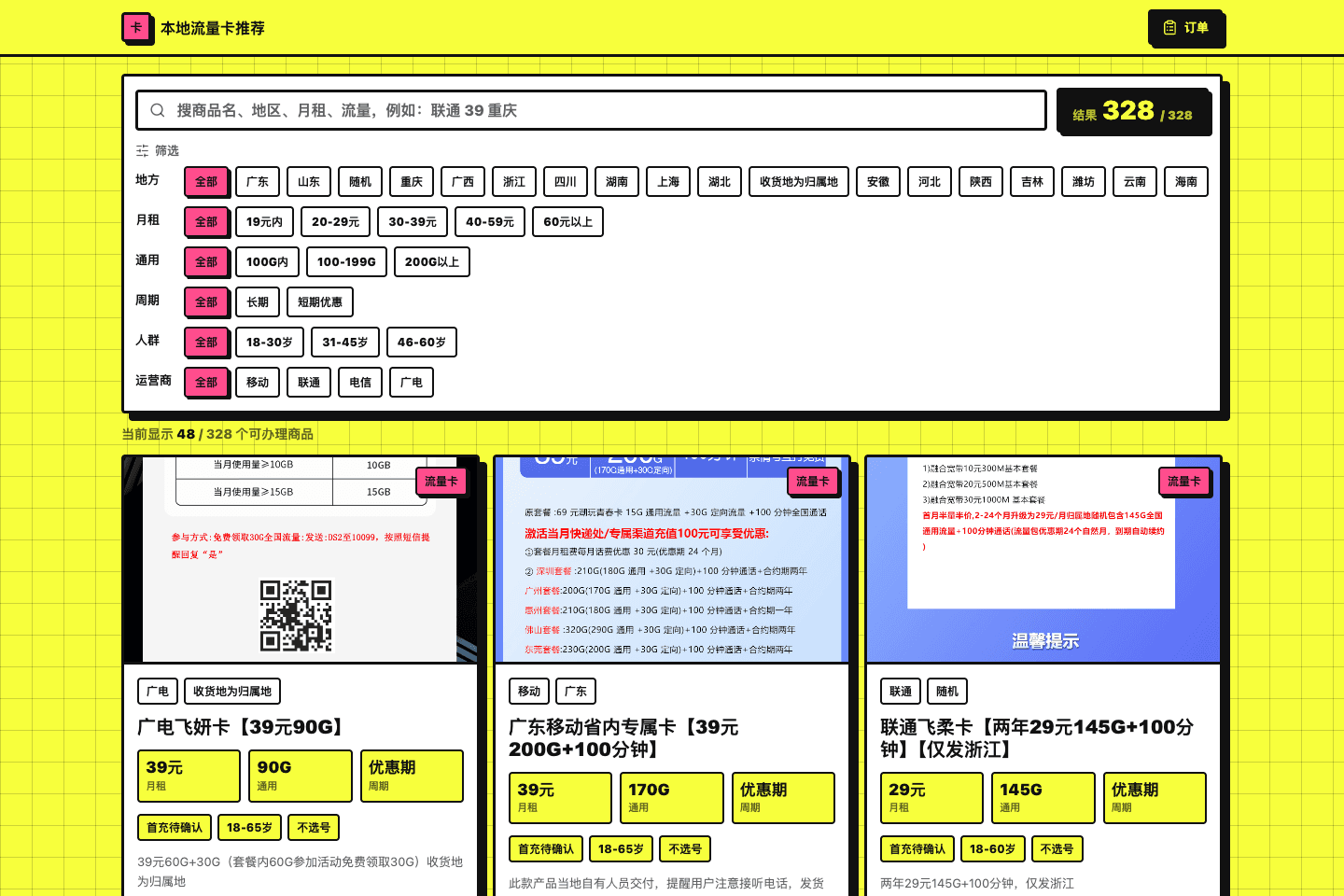
Task: Open 联通飞柔卡 card title
Action: pyautogui.click(x=1037, y=738)
